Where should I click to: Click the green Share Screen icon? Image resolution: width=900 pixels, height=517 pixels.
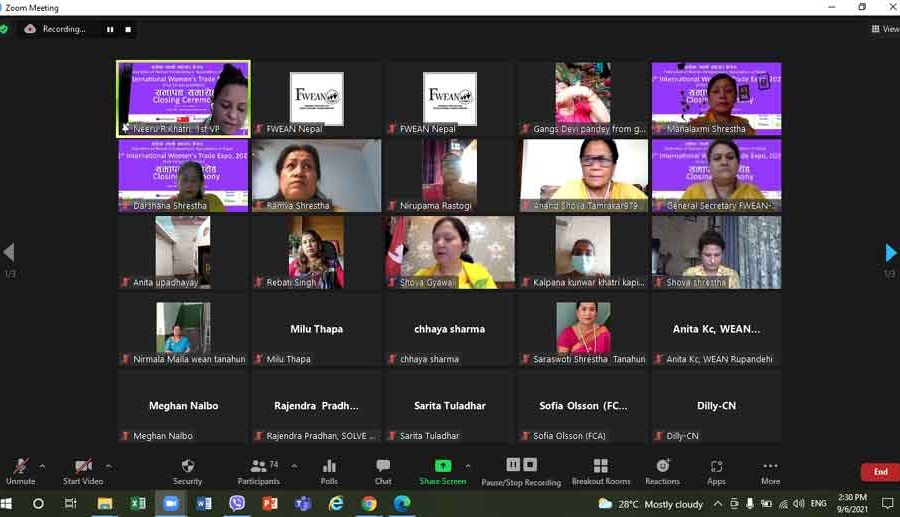coord(442,466)
